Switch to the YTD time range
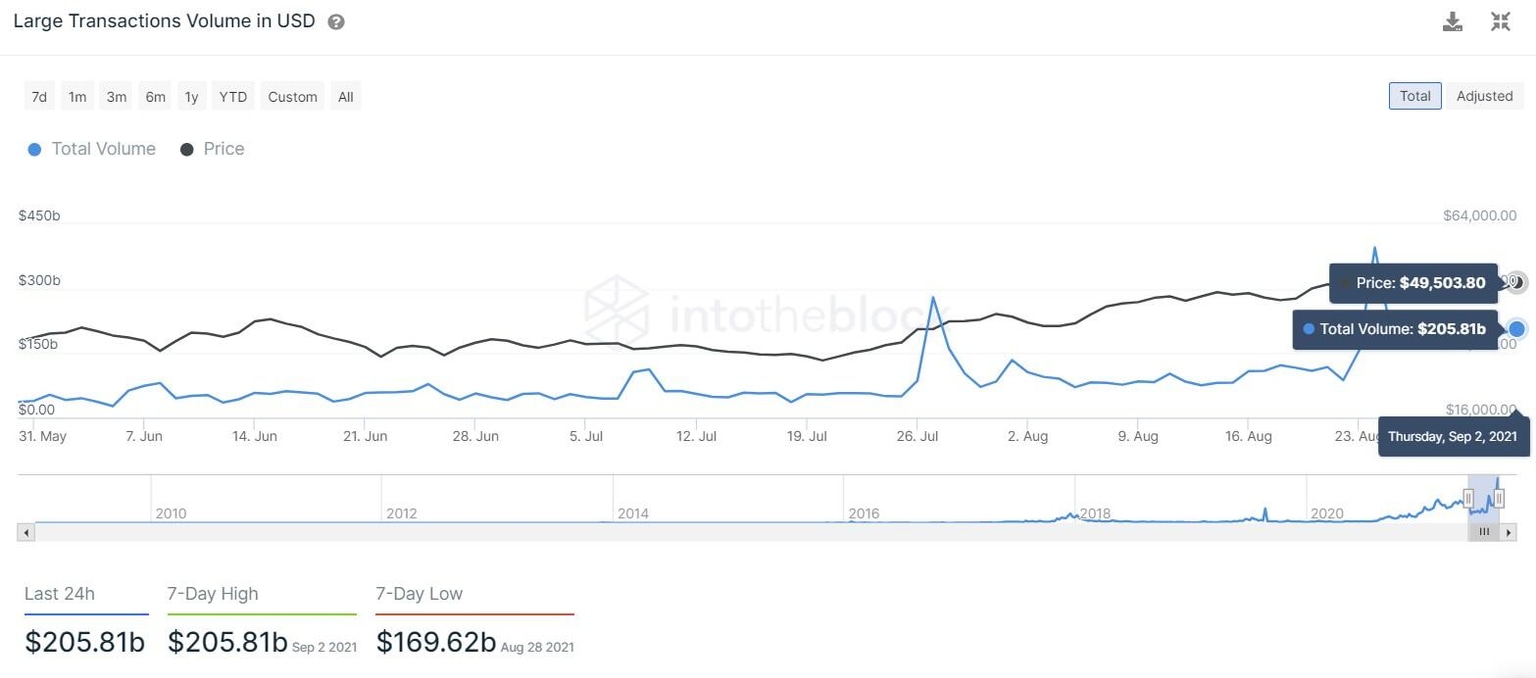 [232, 96]
